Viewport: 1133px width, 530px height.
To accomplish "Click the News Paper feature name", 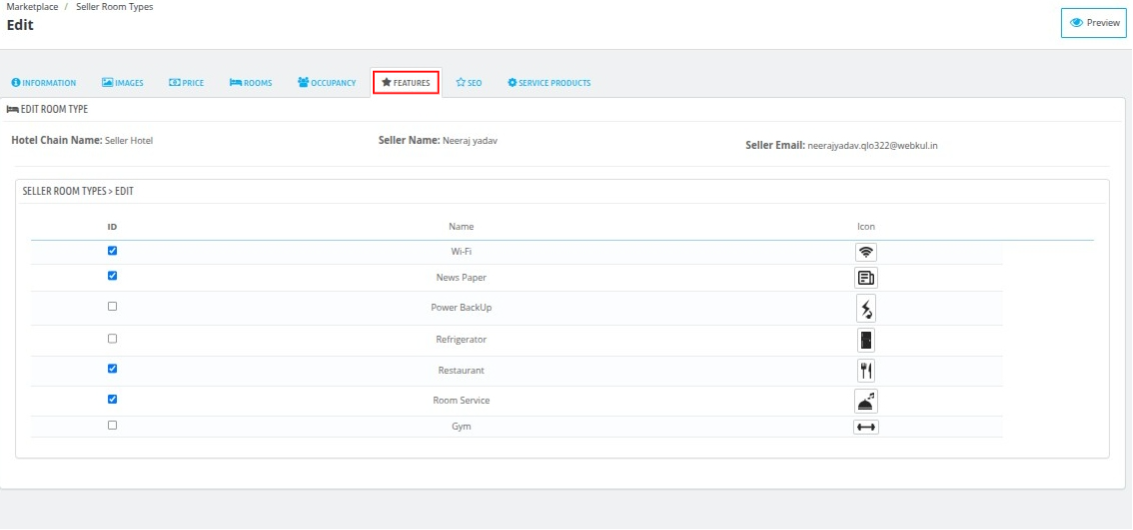I will 461,278.
